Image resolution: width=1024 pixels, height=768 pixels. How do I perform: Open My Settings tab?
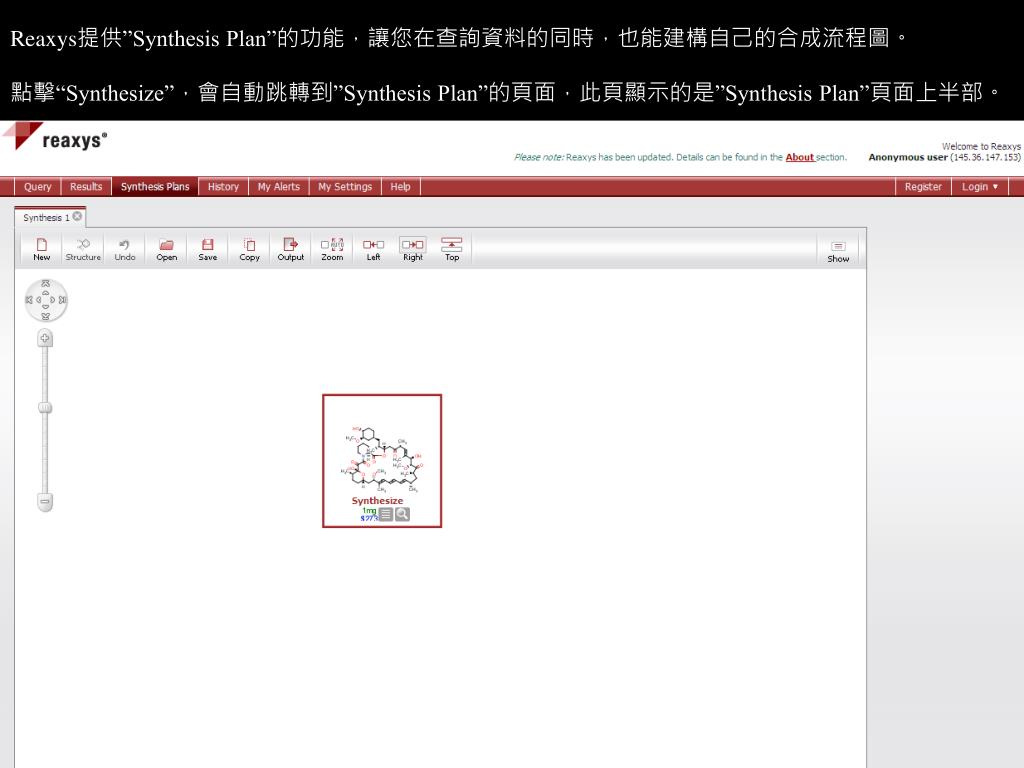(345, 186)
